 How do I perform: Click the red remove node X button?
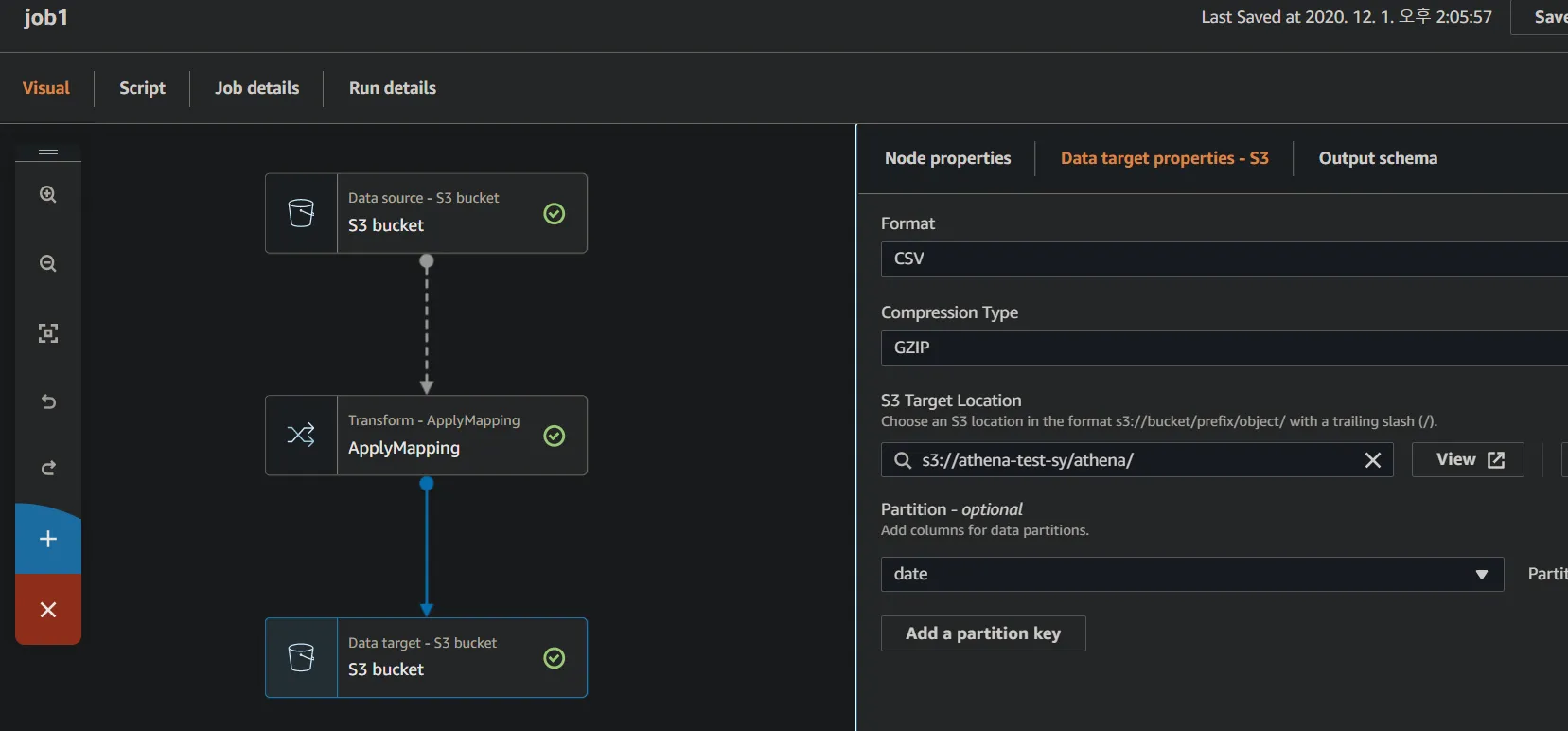pos(48,610)
